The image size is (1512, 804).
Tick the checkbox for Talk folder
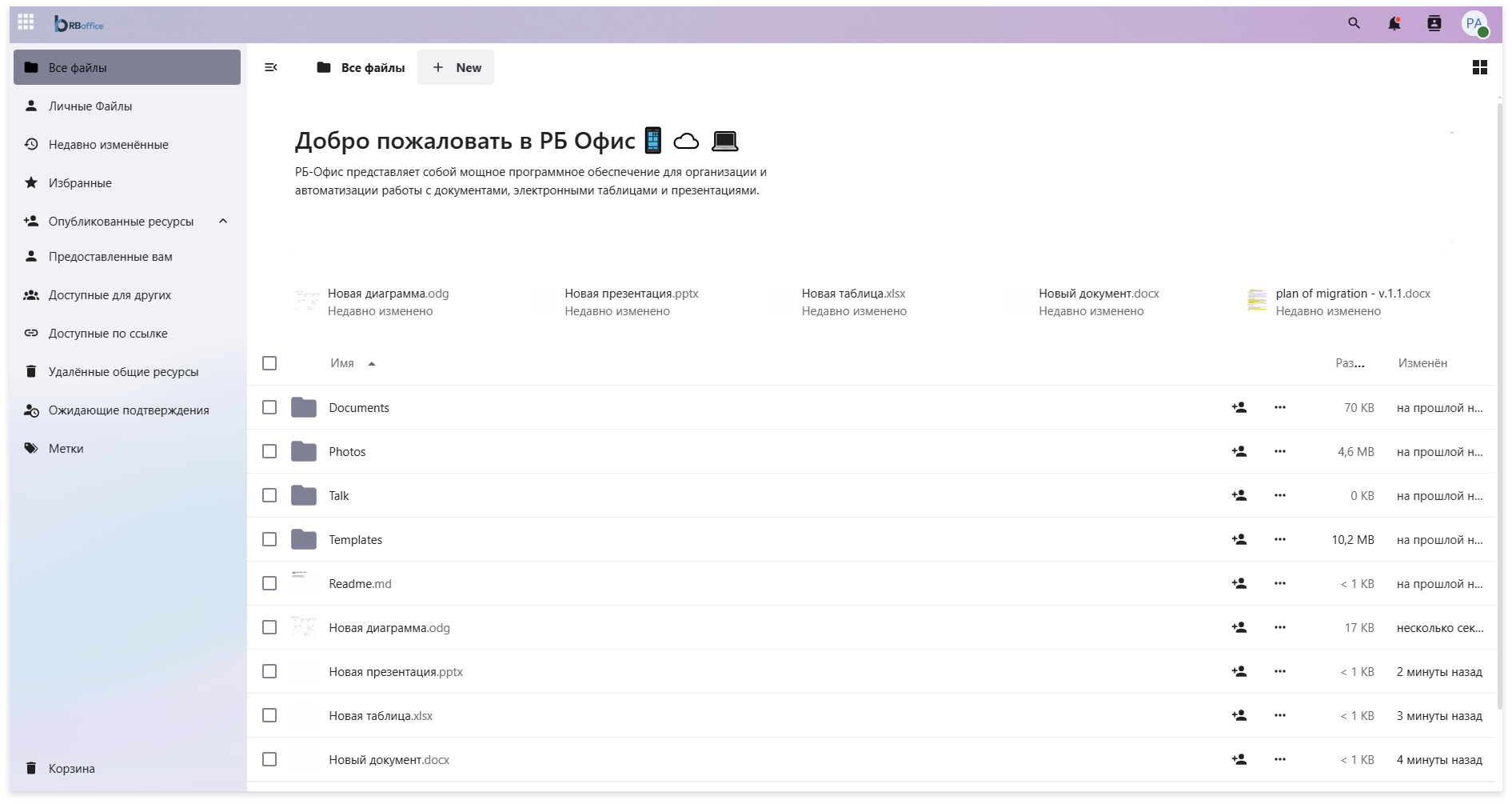pyautogui.click(x=269, y=496)
